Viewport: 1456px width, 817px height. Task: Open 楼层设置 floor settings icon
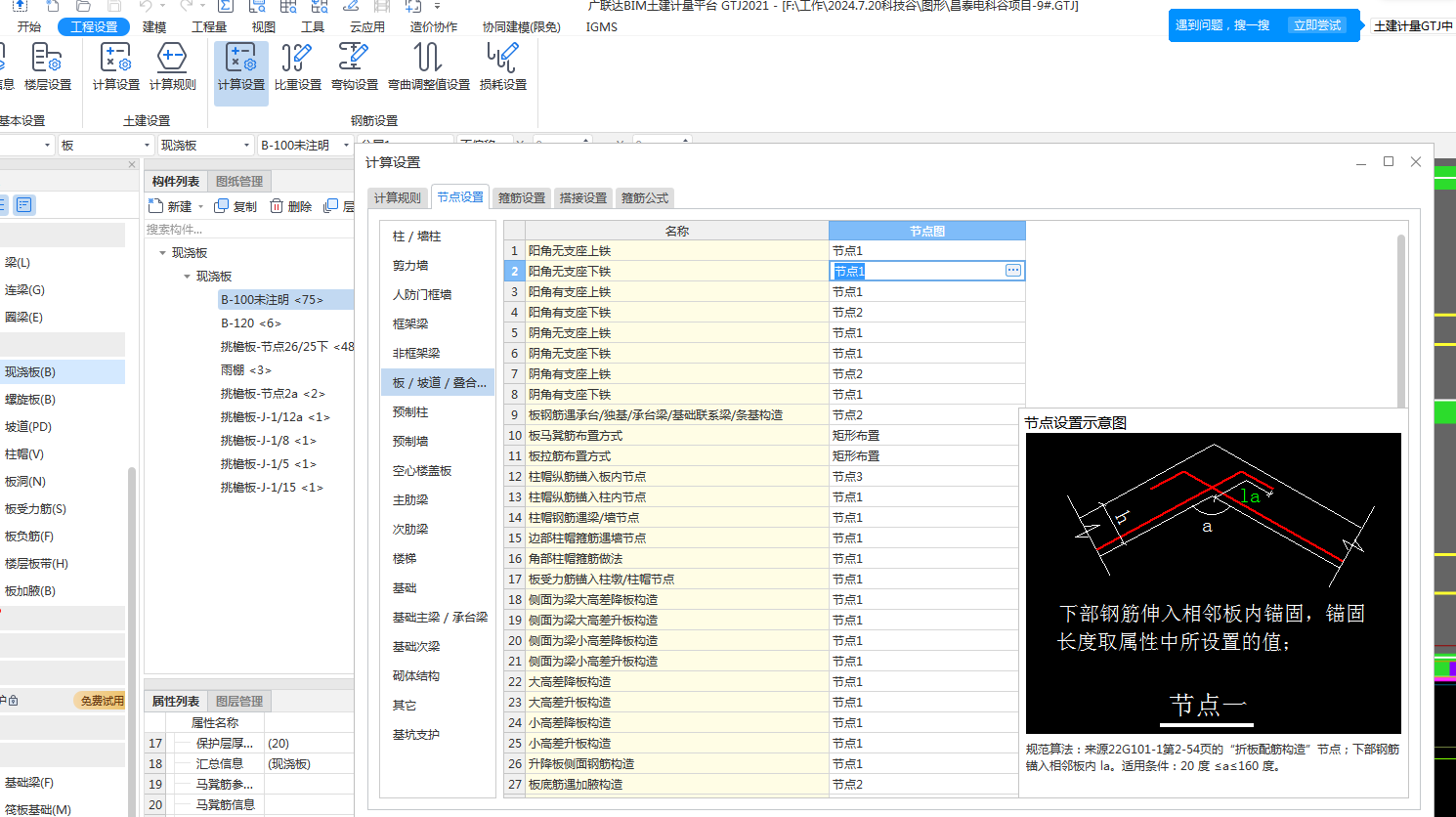click(x=47, y=66)
